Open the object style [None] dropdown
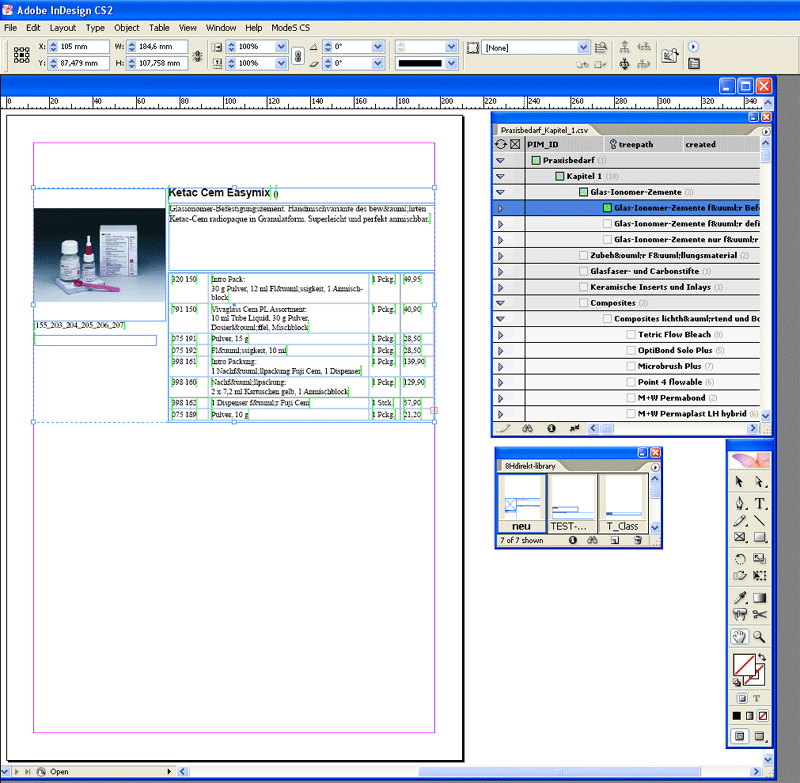This screenshot has height=783, width=800. [x=584, y=47]
